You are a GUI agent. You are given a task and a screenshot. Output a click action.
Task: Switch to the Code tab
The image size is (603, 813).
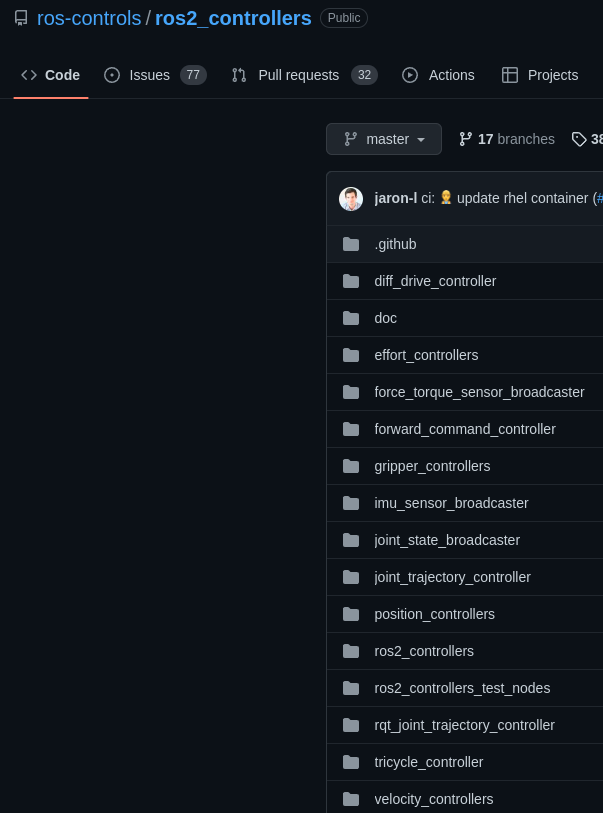(x=51, y=75)
